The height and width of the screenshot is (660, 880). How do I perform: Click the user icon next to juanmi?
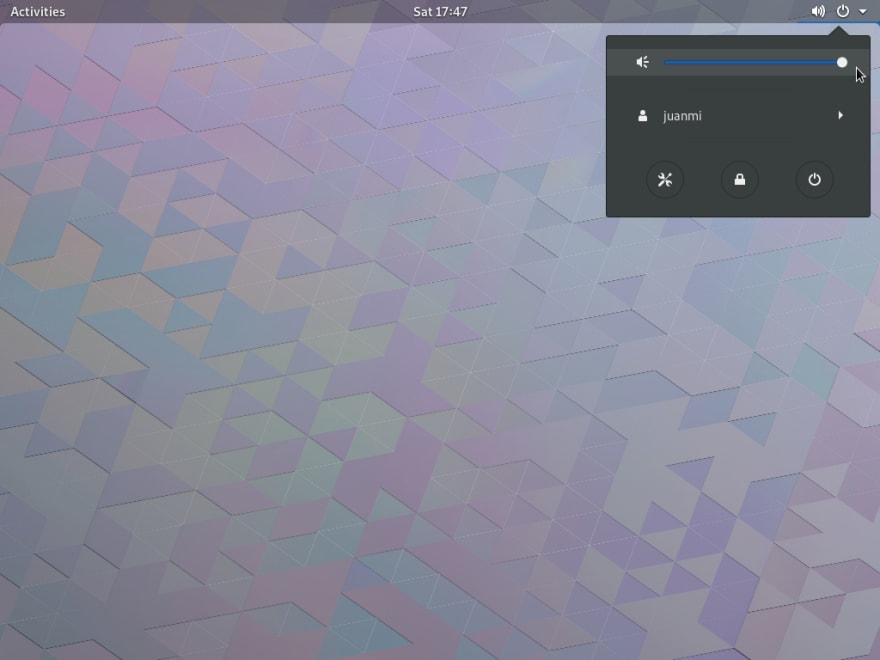pos(643,116)
